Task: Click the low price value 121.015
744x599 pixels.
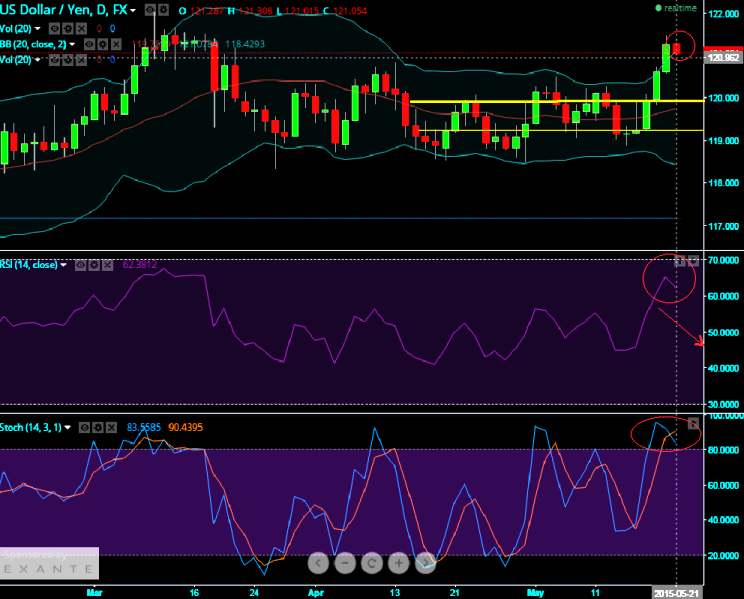Action: pyautogui.click(x=301, y=10)
